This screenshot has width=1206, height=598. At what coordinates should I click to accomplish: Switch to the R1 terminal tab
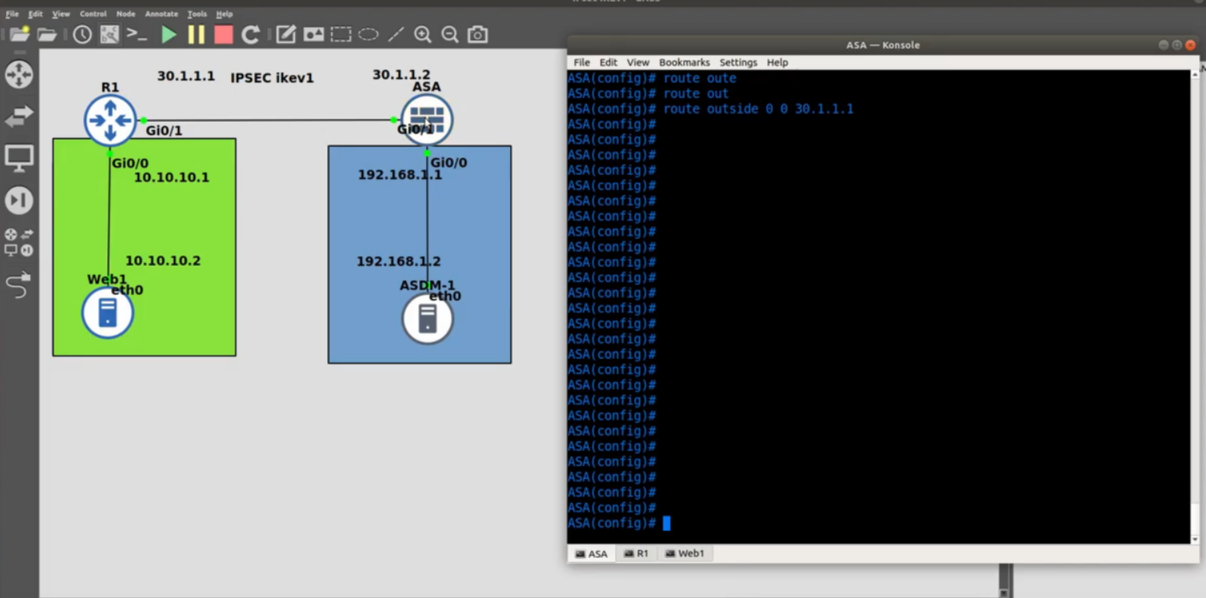[636, 553]
